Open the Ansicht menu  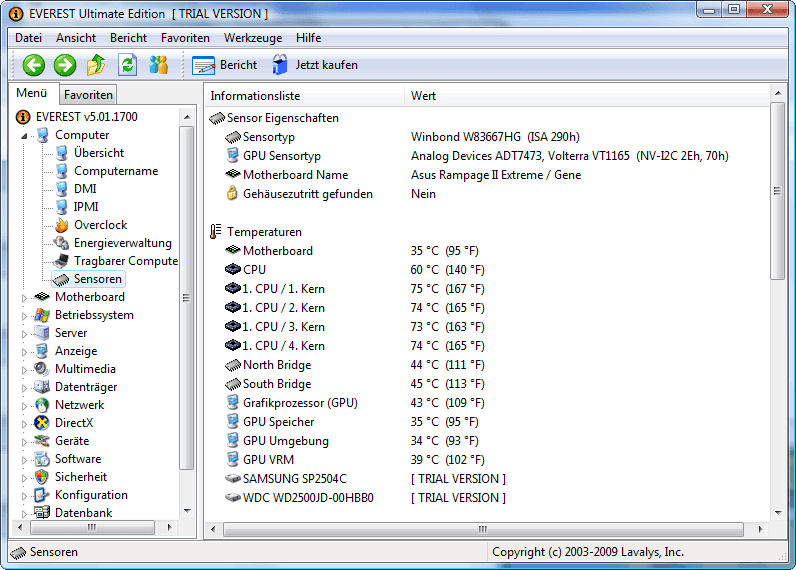coord(76,38)
